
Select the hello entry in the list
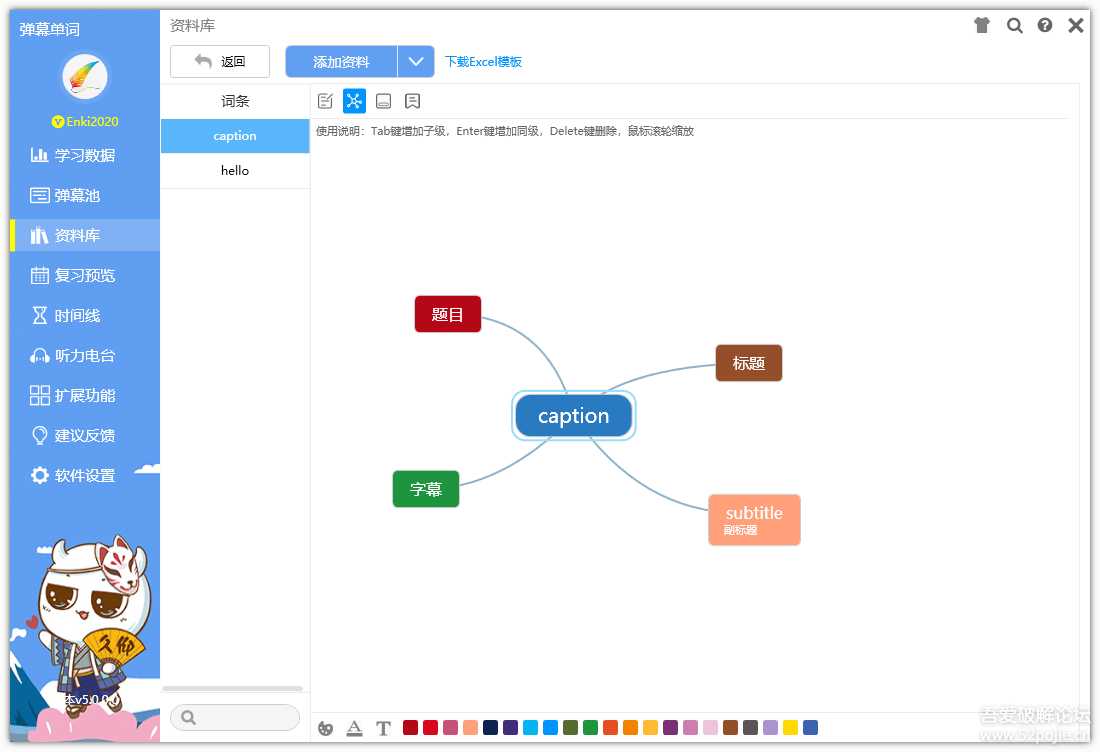tap(234, 170)
